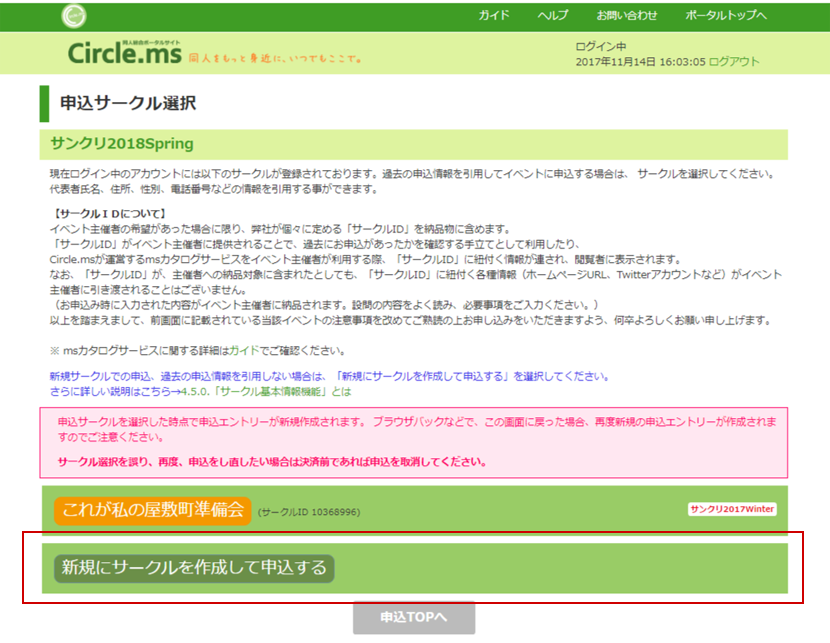The height and width of the screenshot is (643, 830).
Task: Click the 申込サークル選択 page heading
Action: point(128,103)
